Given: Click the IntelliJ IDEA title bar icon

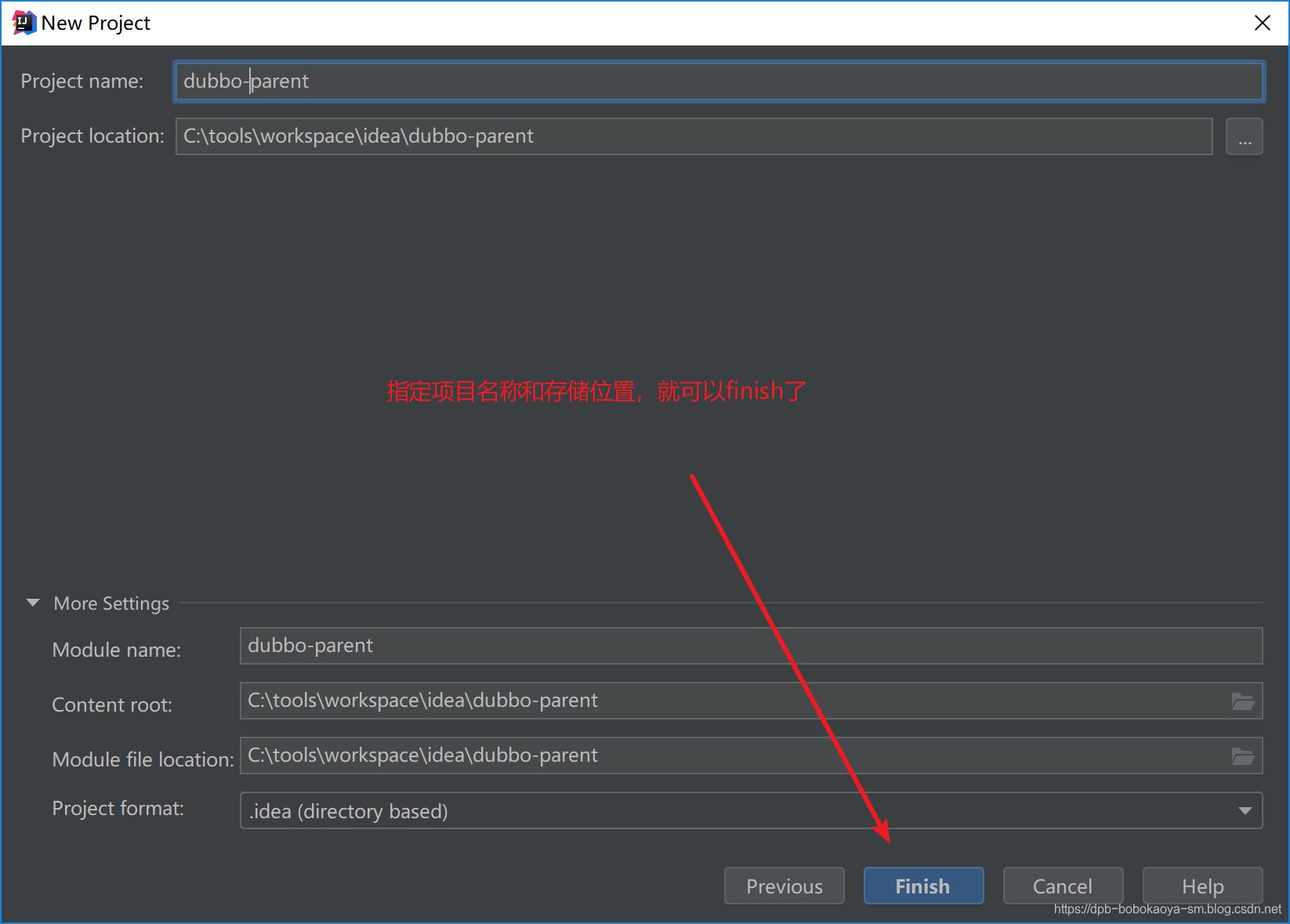Looking at the screenshot, I should coord(24,23).
